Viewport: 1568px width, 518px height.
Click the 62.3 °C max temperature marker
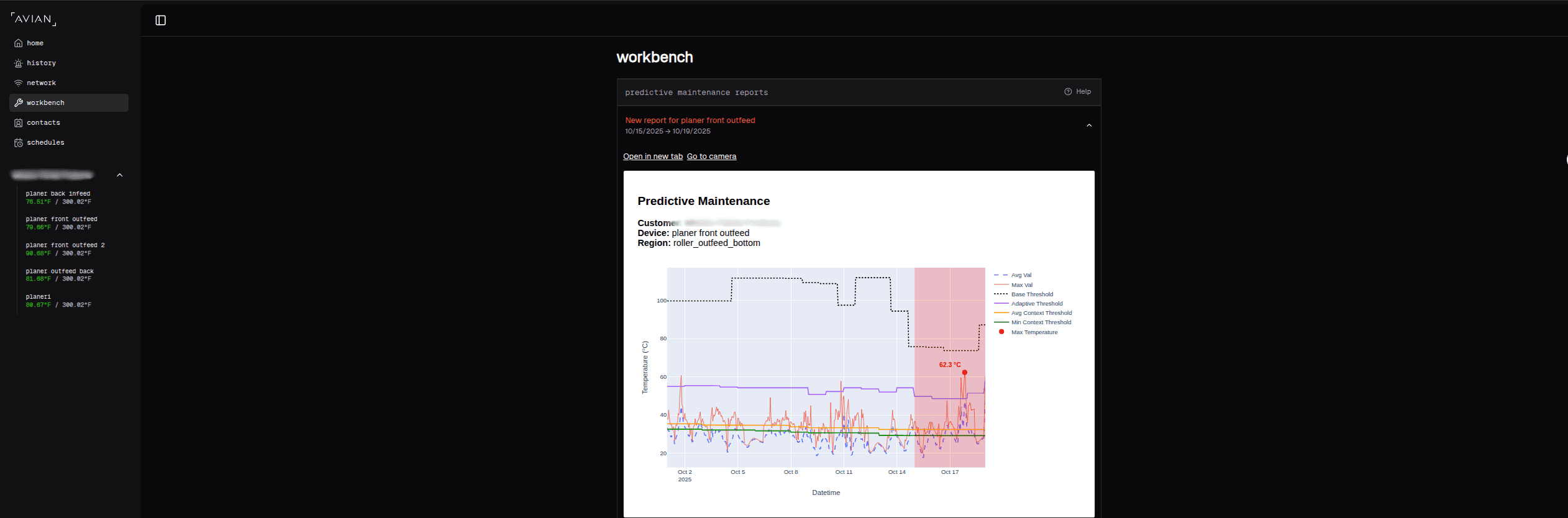tap(964, 373)
